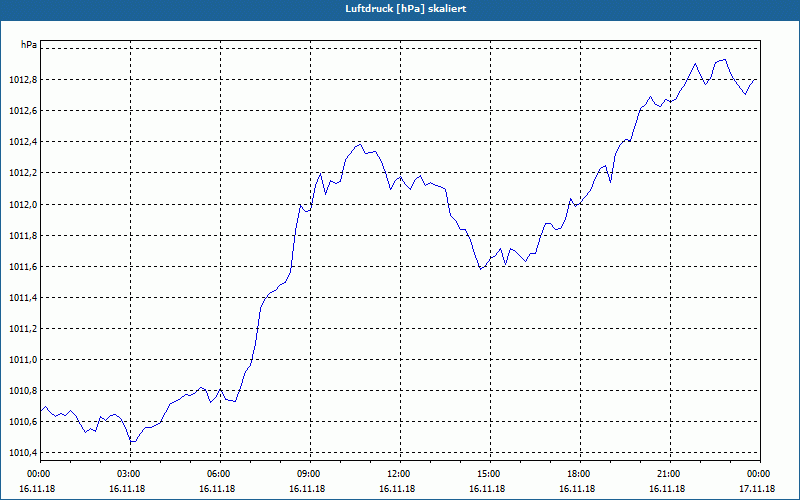
Task: Click the chart title 'Luftdruck [hPa] skaliert'
Action: (x=406, y=9)
